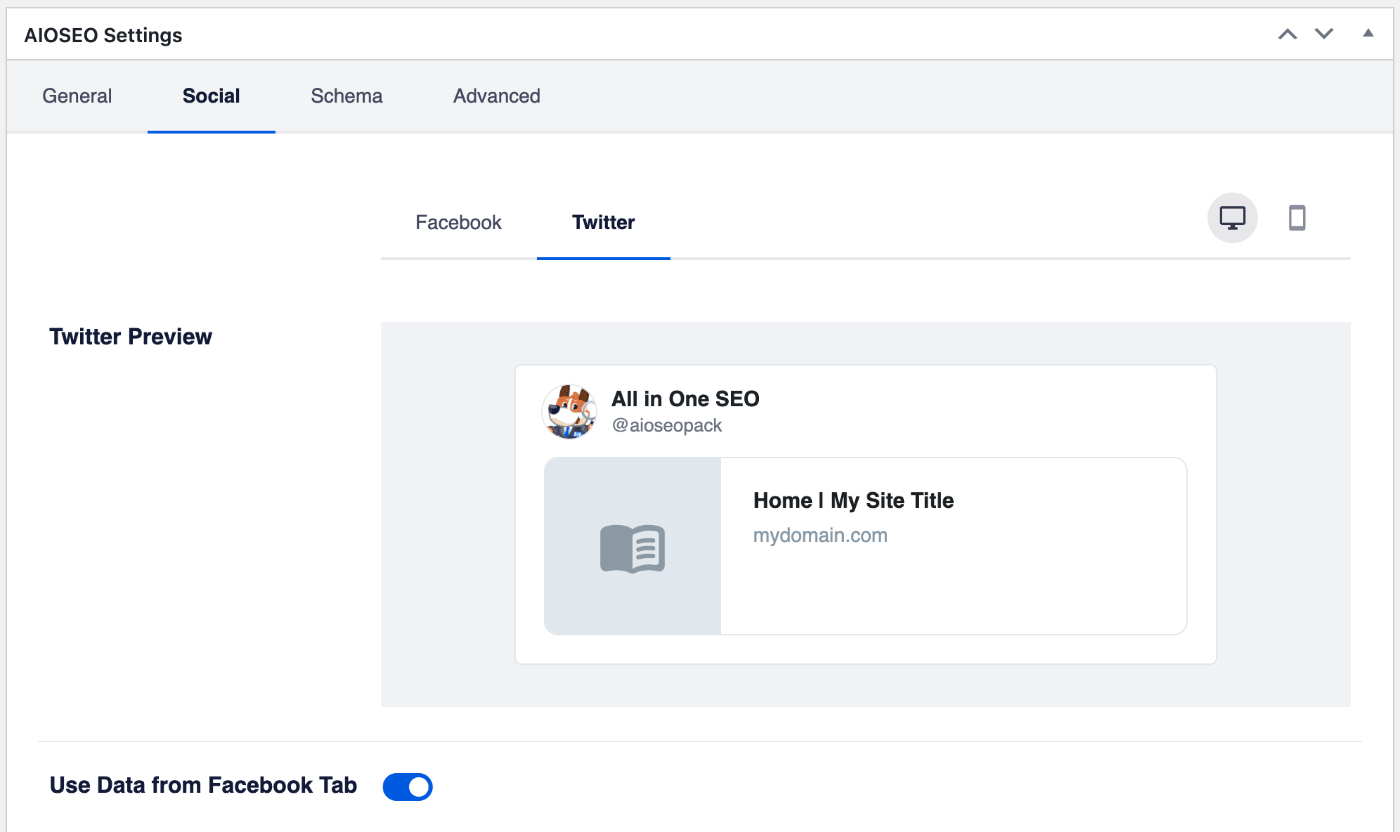Click the All in One SEO name
The image size is (1400, 832).
(686, 399)
